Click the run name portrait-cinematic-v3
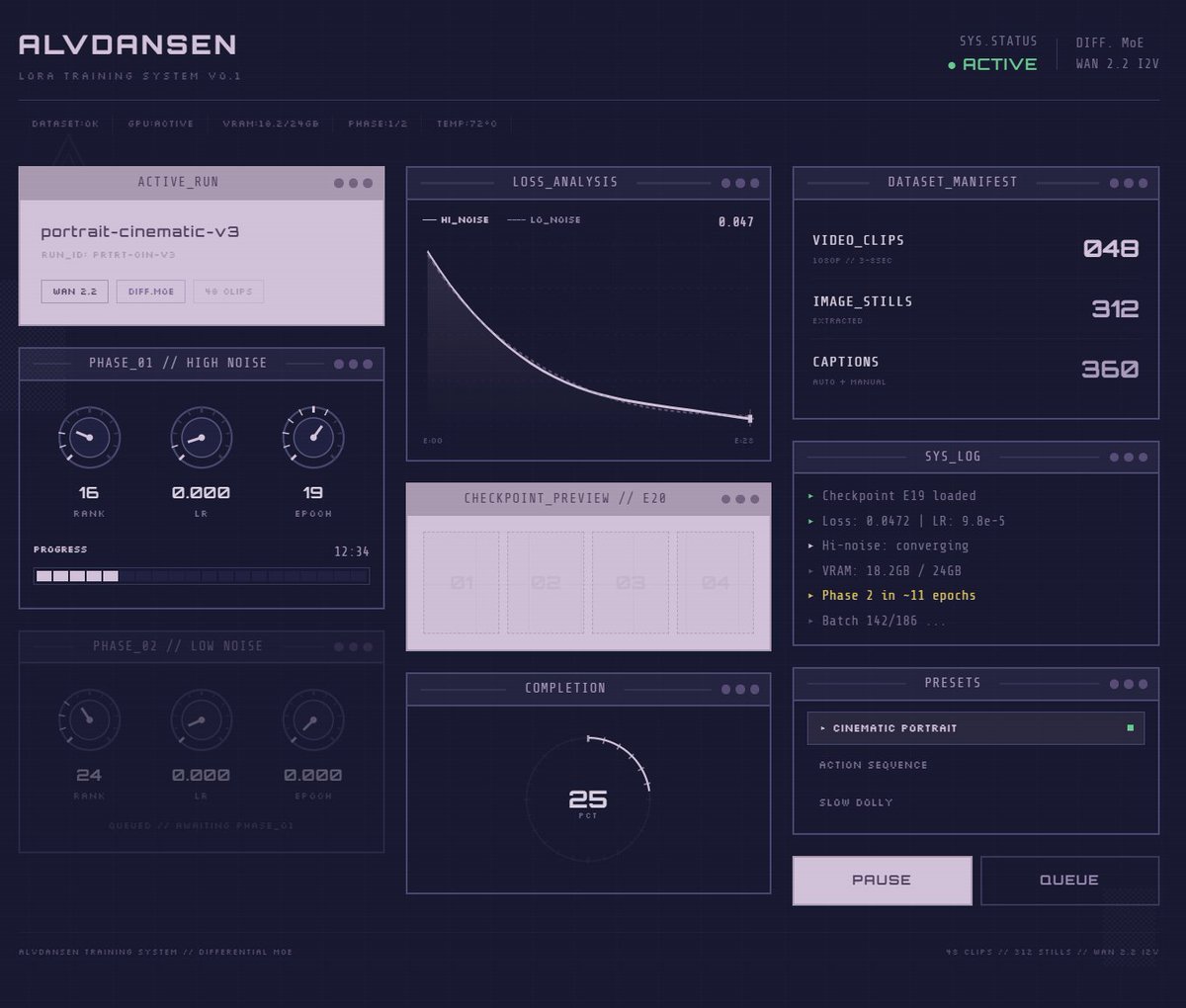The width and height of the screenshot is (1186, 1008). (140, 232)
